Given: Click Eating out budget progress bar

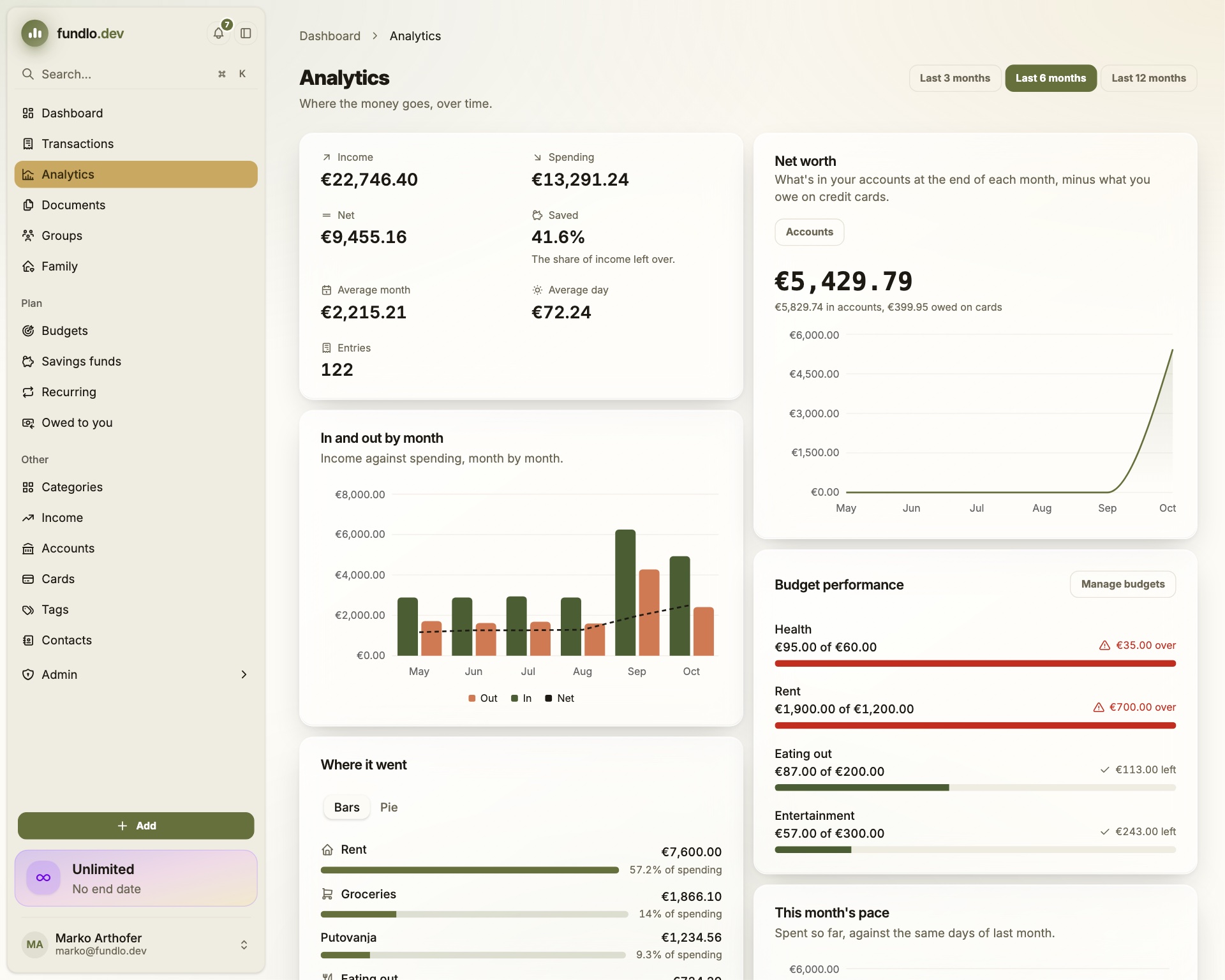Looking at the screenshot, I should coord(975,788).
